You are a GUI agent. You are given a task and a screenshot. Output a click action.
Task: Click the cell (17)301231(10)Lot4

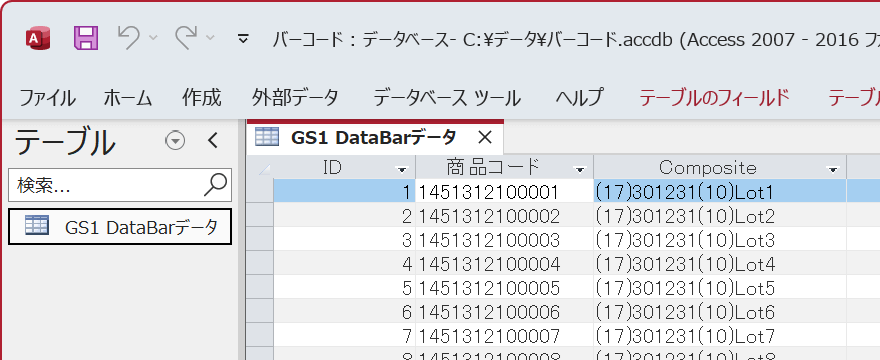coord(719,263)
